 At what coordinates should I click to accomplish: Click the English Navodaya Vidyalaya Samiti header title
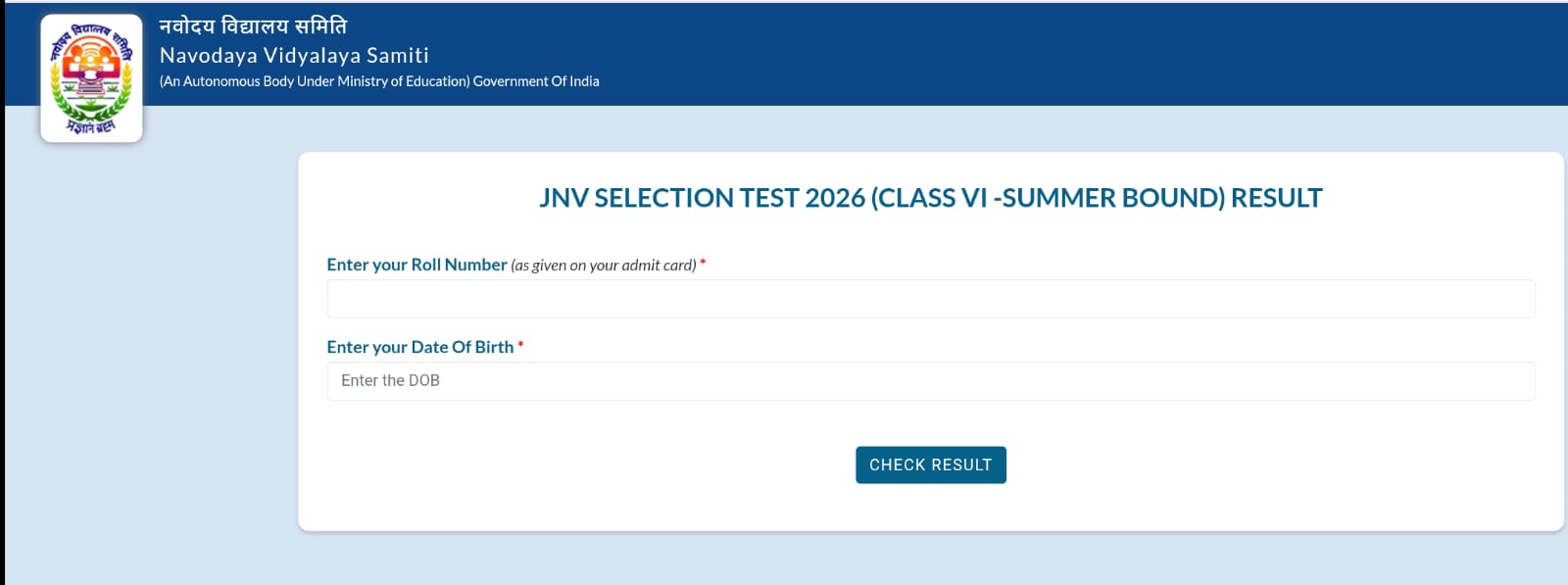tap(294, 56)
